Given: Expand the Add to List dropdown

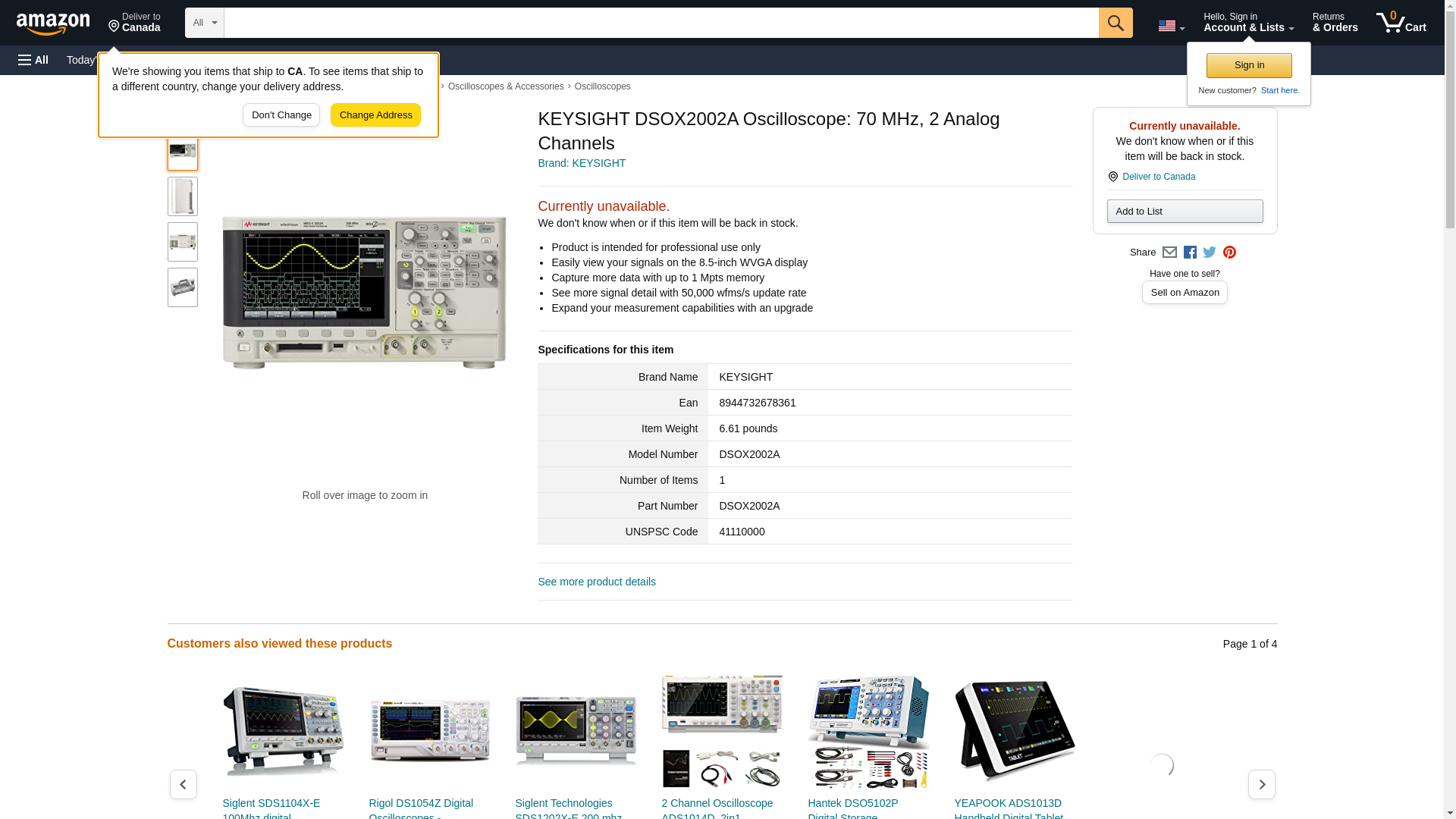Looking at the screenshot, I should coord(1185,212).
